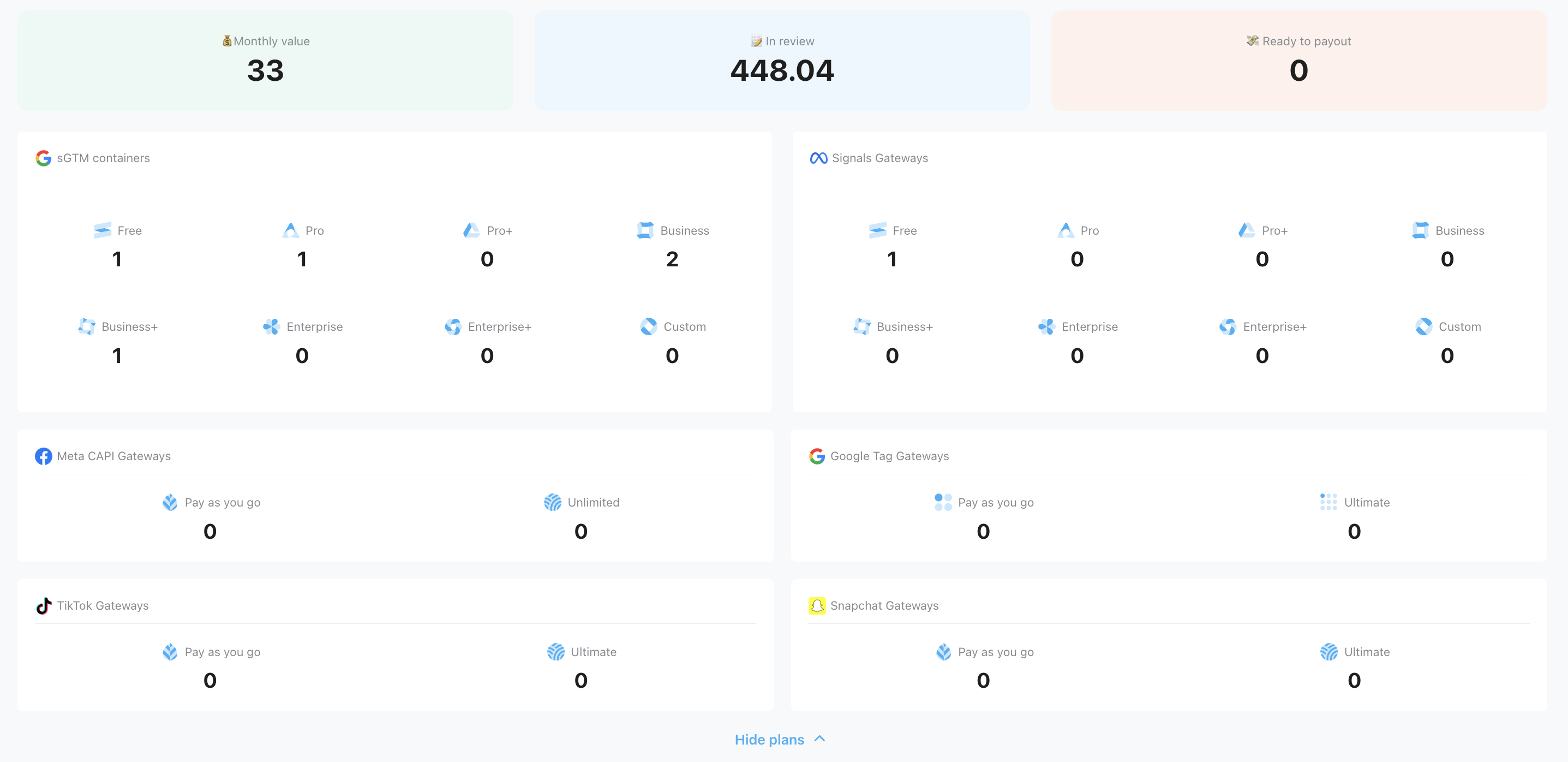
Task: Click Pay as you go icon in Snapchat Gateways
Action: click(943, 652)
